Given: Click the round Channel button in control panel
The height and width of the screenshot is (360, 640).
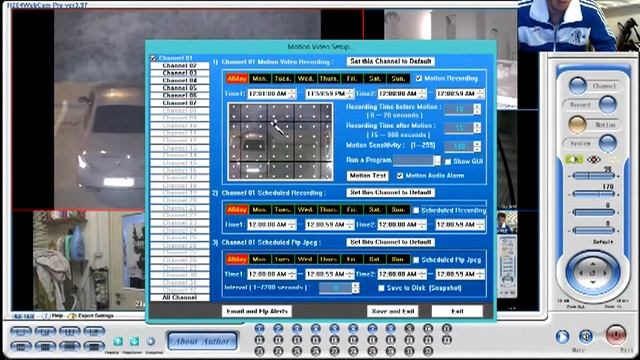Looking at the screenshot, I should pyautogui.click(x=578, y=85).
